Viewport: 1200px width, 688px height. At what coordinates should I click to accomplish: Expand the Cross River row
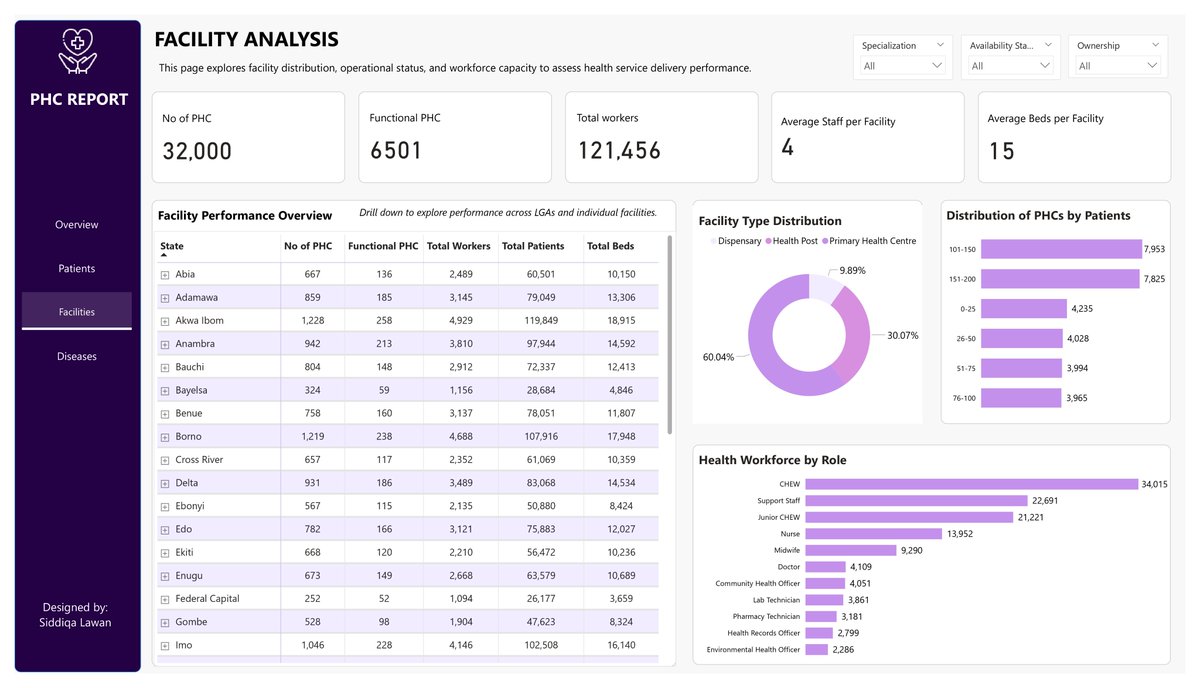point(165,460)
